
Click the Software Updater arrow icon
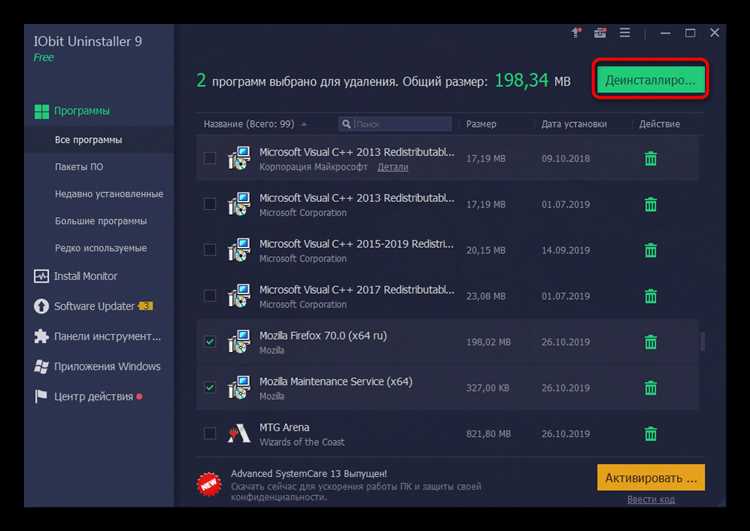click(x=41, y=306)
